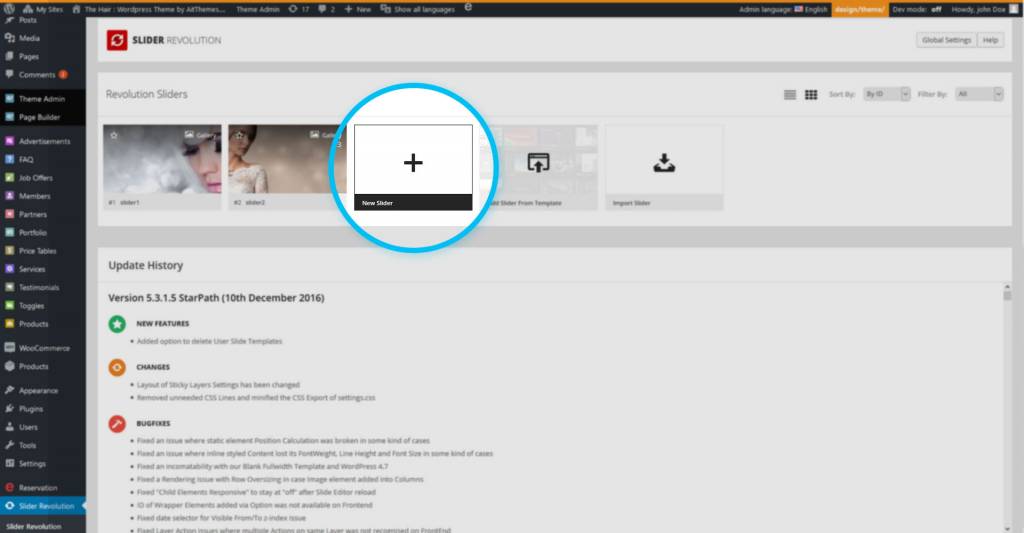This screenshot has height=533, width=1024.
Task: Click the Import Slider tile
Action: point(664,167)
